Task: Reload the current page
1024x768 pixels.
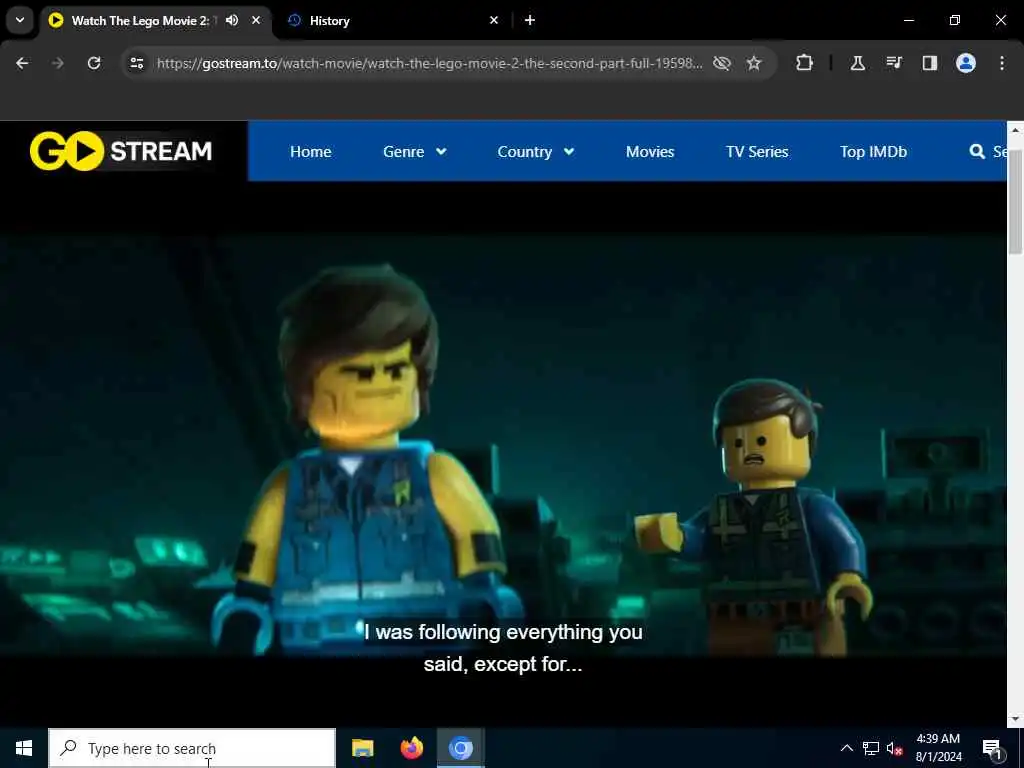Action: (x=94, y=63)
